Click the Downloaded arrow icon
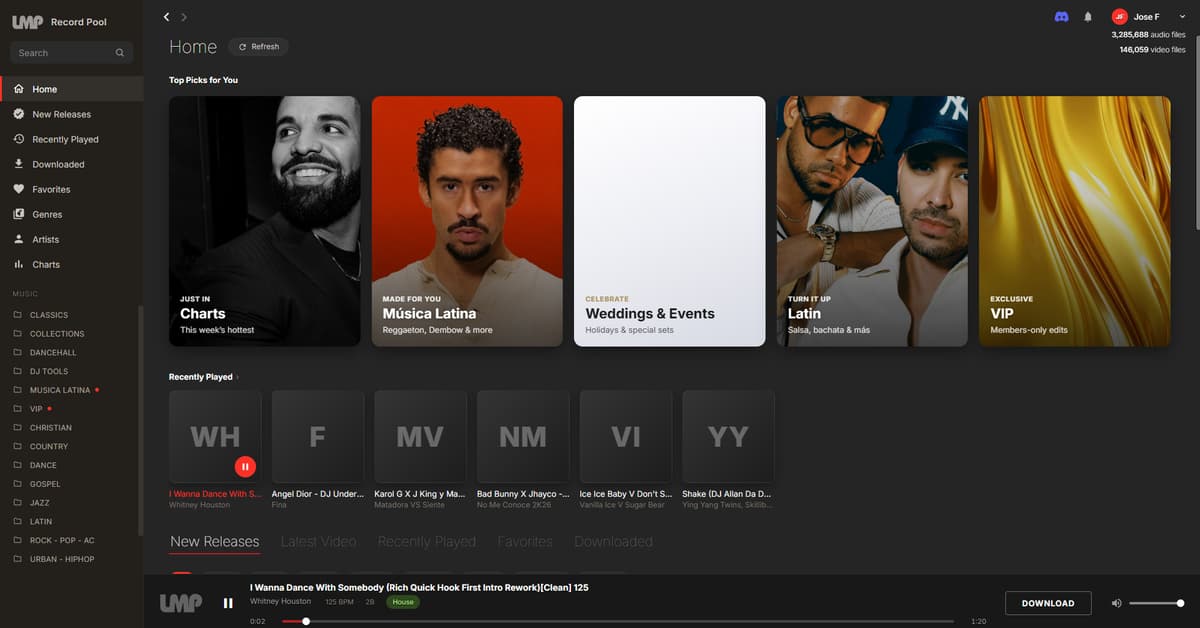This screenshot has width=1200, height=628. click(x=19, y=164)
